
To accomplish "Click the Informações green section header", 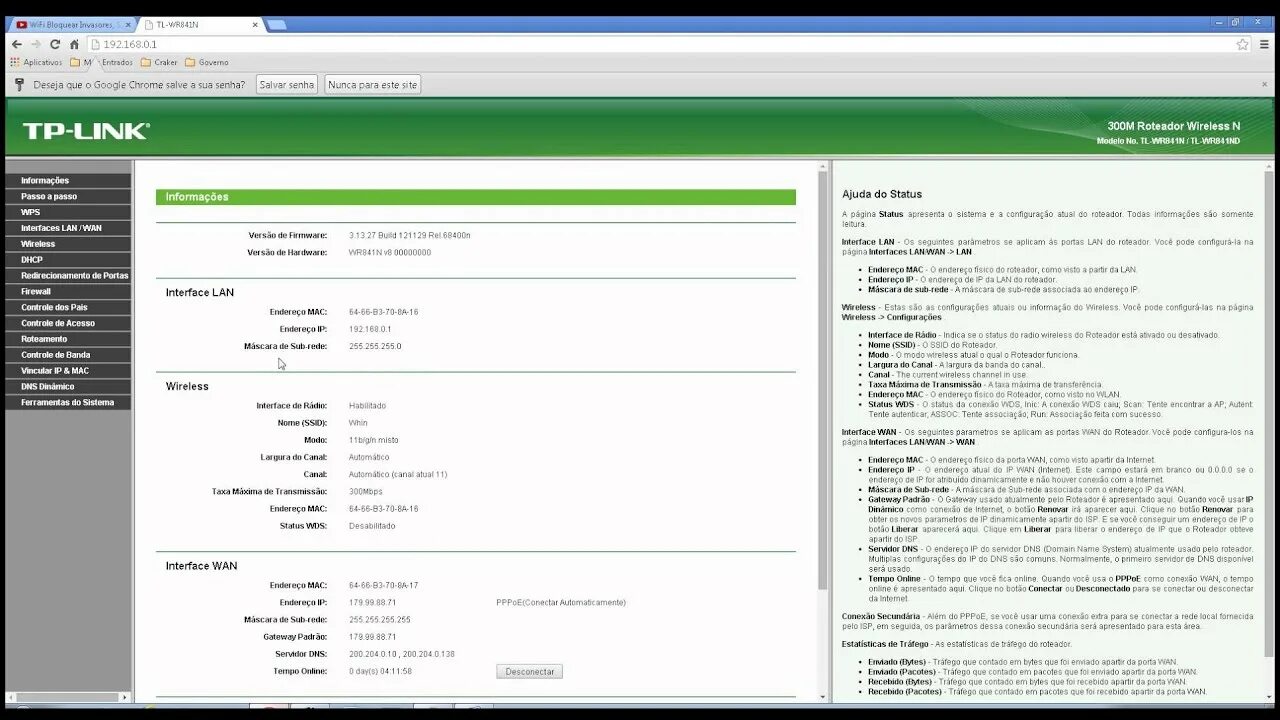I will coord(476,197).
